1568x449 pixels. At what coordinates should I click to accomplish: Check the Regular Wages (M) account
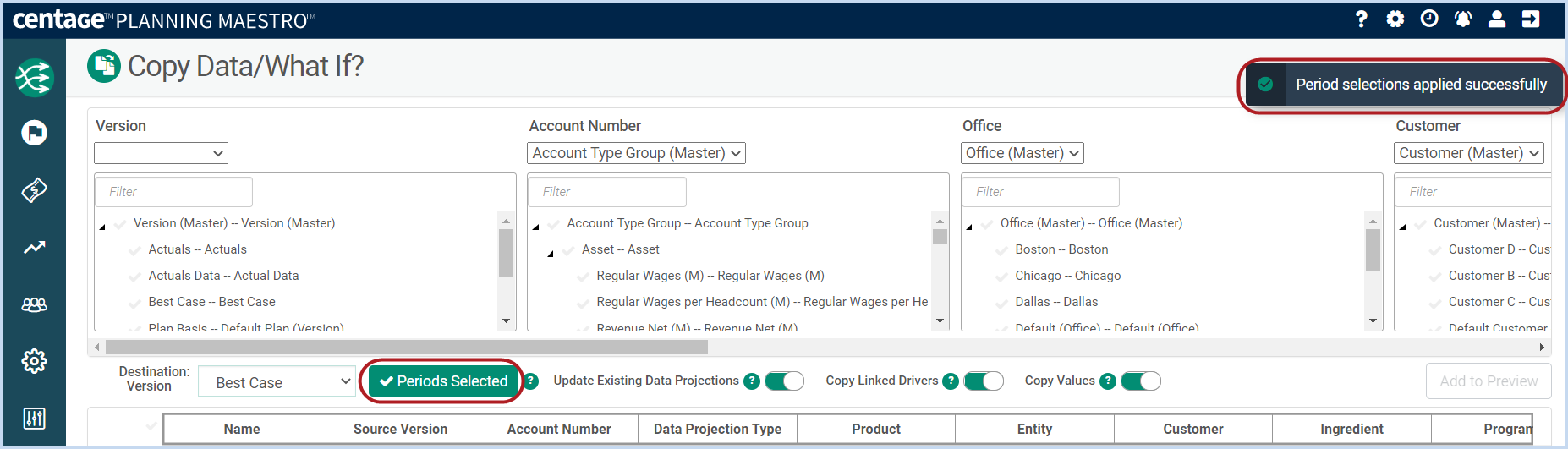tap(583, 277)
